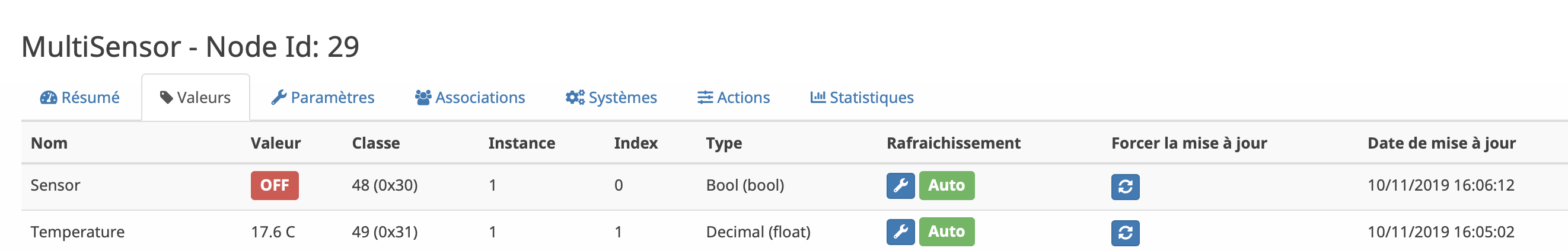Click the Rafraichissement column header
The width and height of the screenshot is (1568, 251).
click(953, 143)
